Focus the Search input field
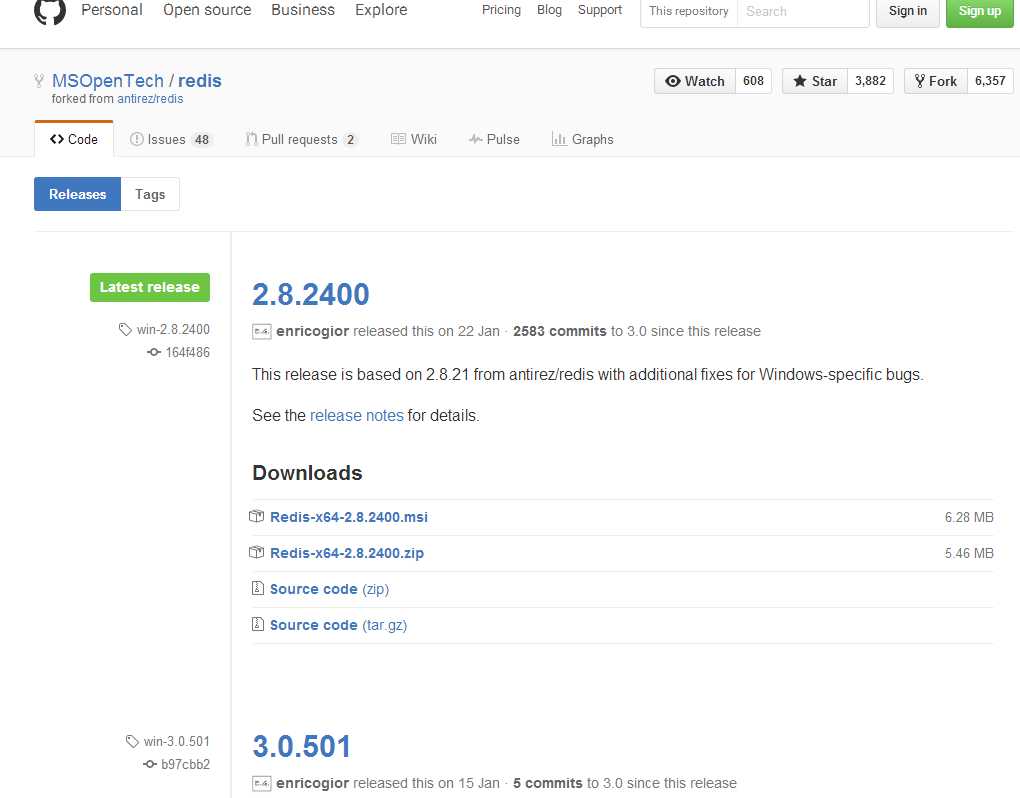1020x798 pixels. 803,11
